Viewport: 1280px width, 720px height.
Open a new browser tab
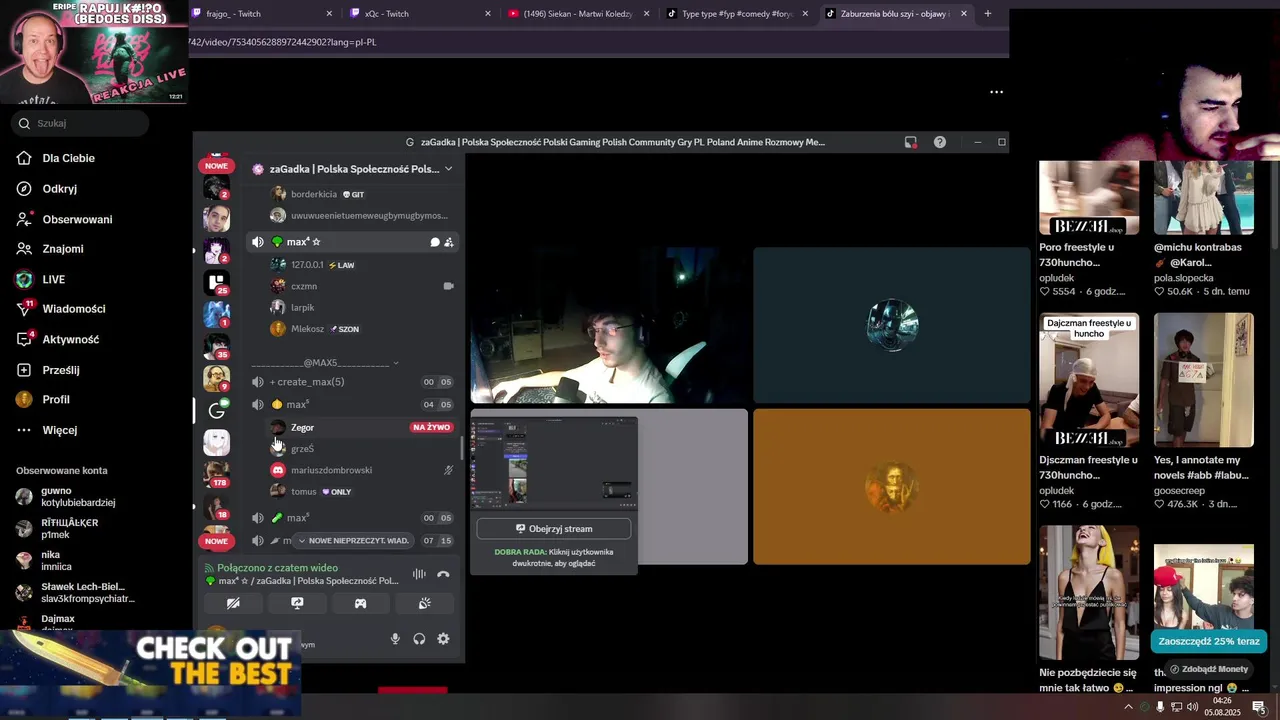click(x=988, y=14)
